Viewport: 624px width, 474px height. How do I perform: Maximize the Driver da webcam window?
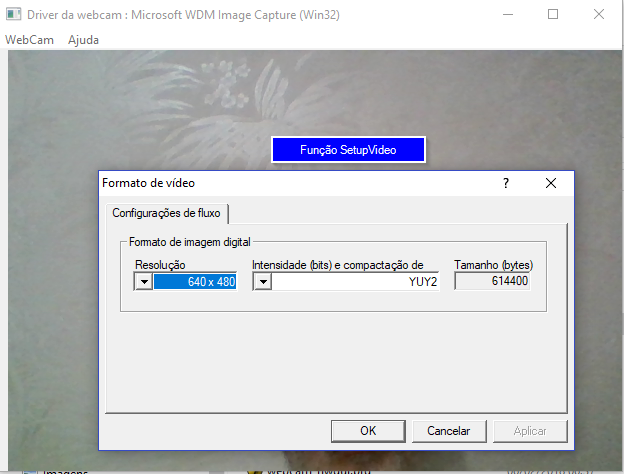[553, 14]
